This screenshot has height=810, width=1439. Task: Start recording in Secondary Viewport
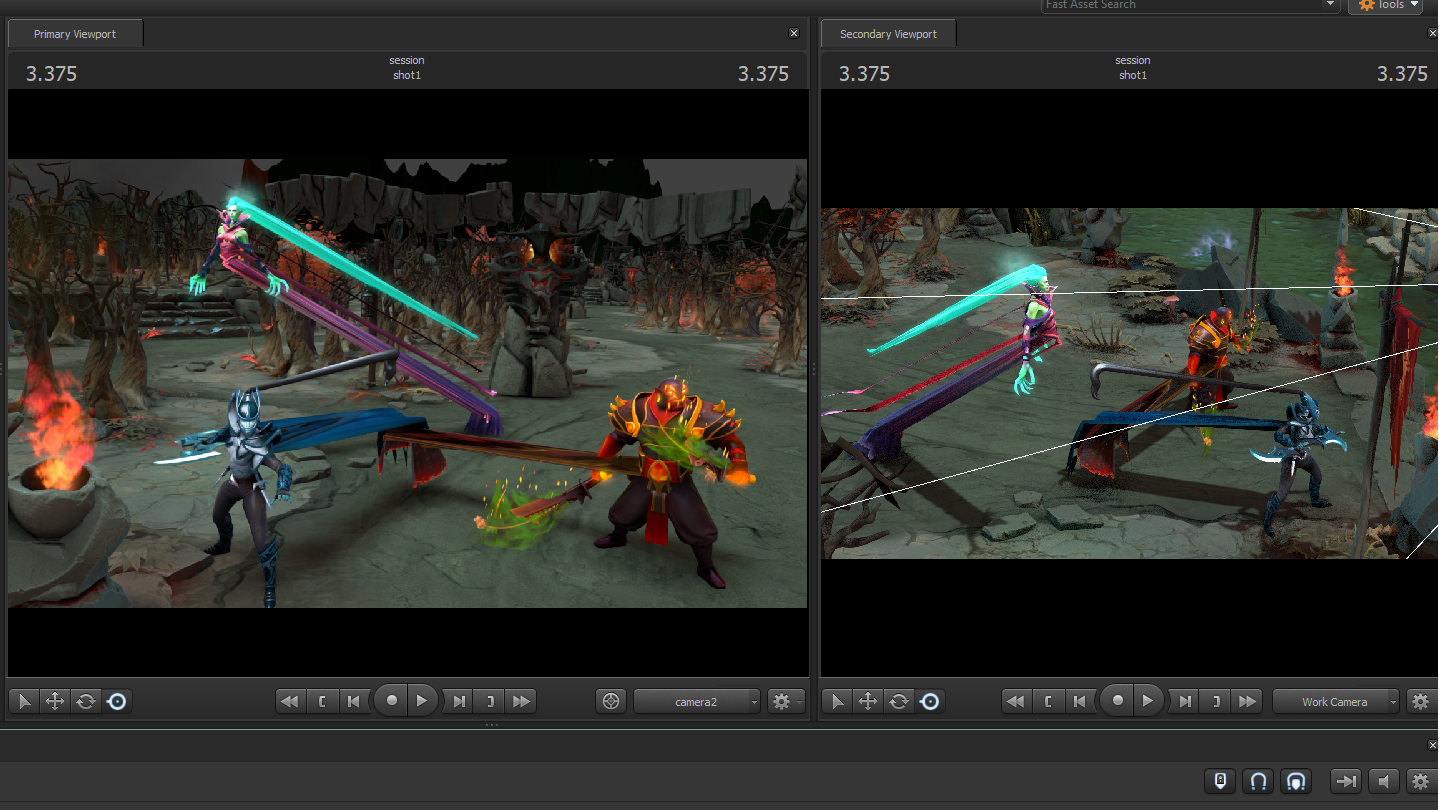[x=1117, y=701]
